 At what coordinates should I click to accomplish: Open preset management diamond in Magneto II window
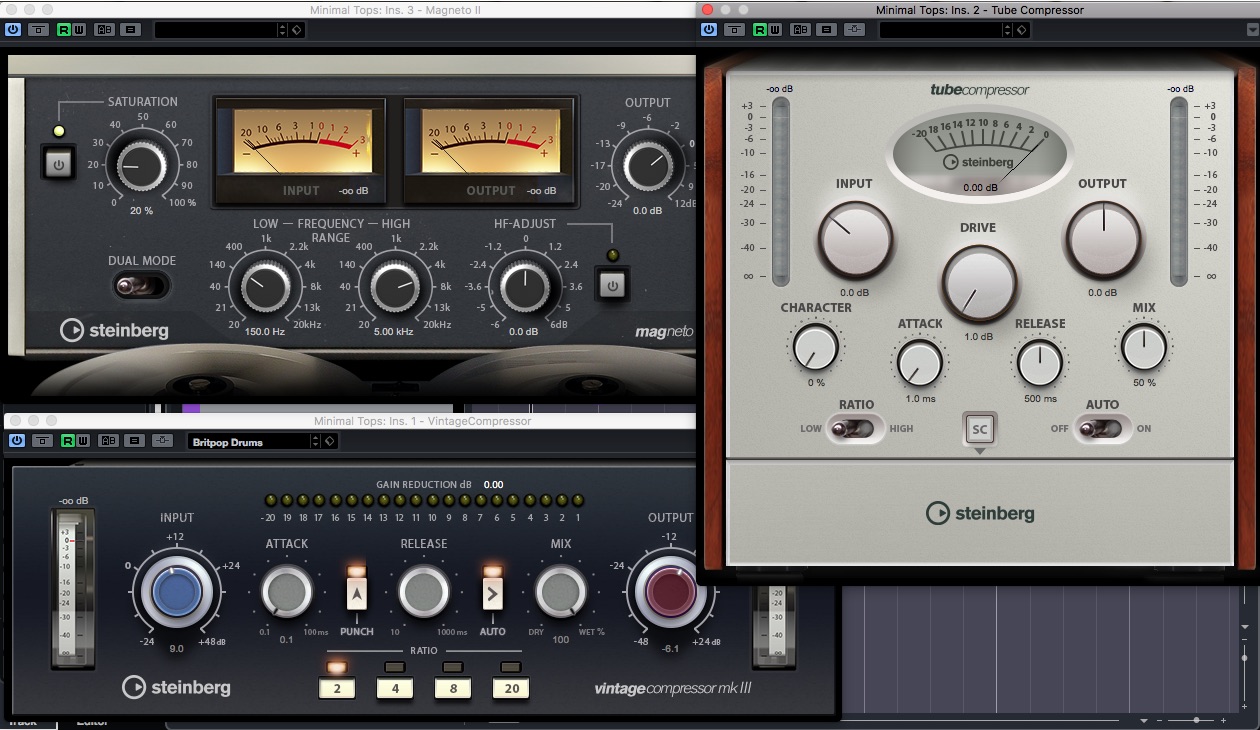[297, 30]
